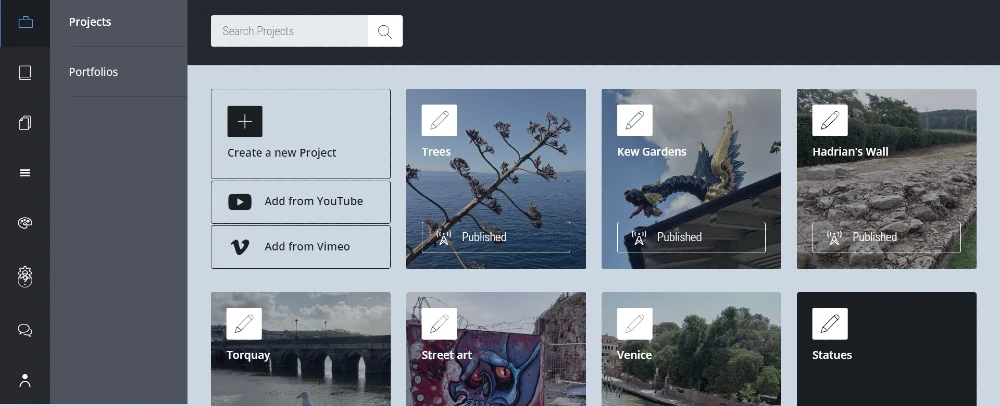Open the stacked pages sidebar icon

click(25, 122)
